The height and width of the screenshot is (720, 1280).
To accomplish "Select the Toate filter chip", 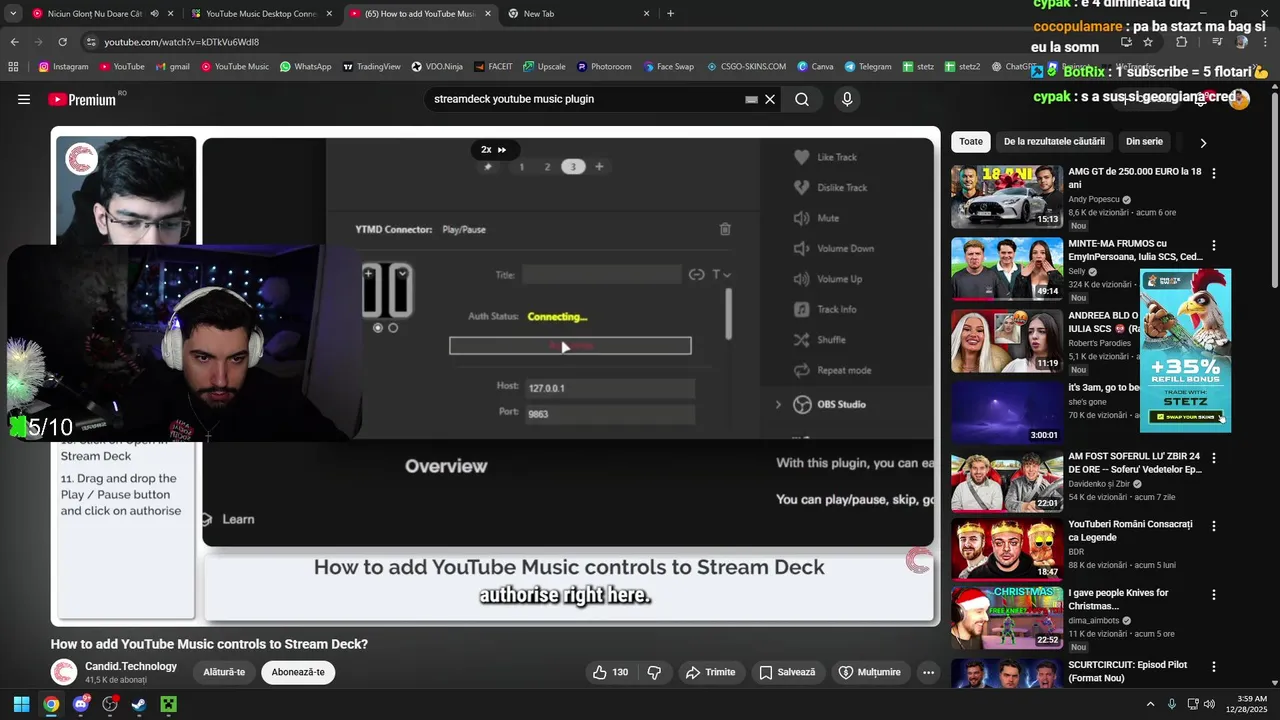I will point(971,142).
